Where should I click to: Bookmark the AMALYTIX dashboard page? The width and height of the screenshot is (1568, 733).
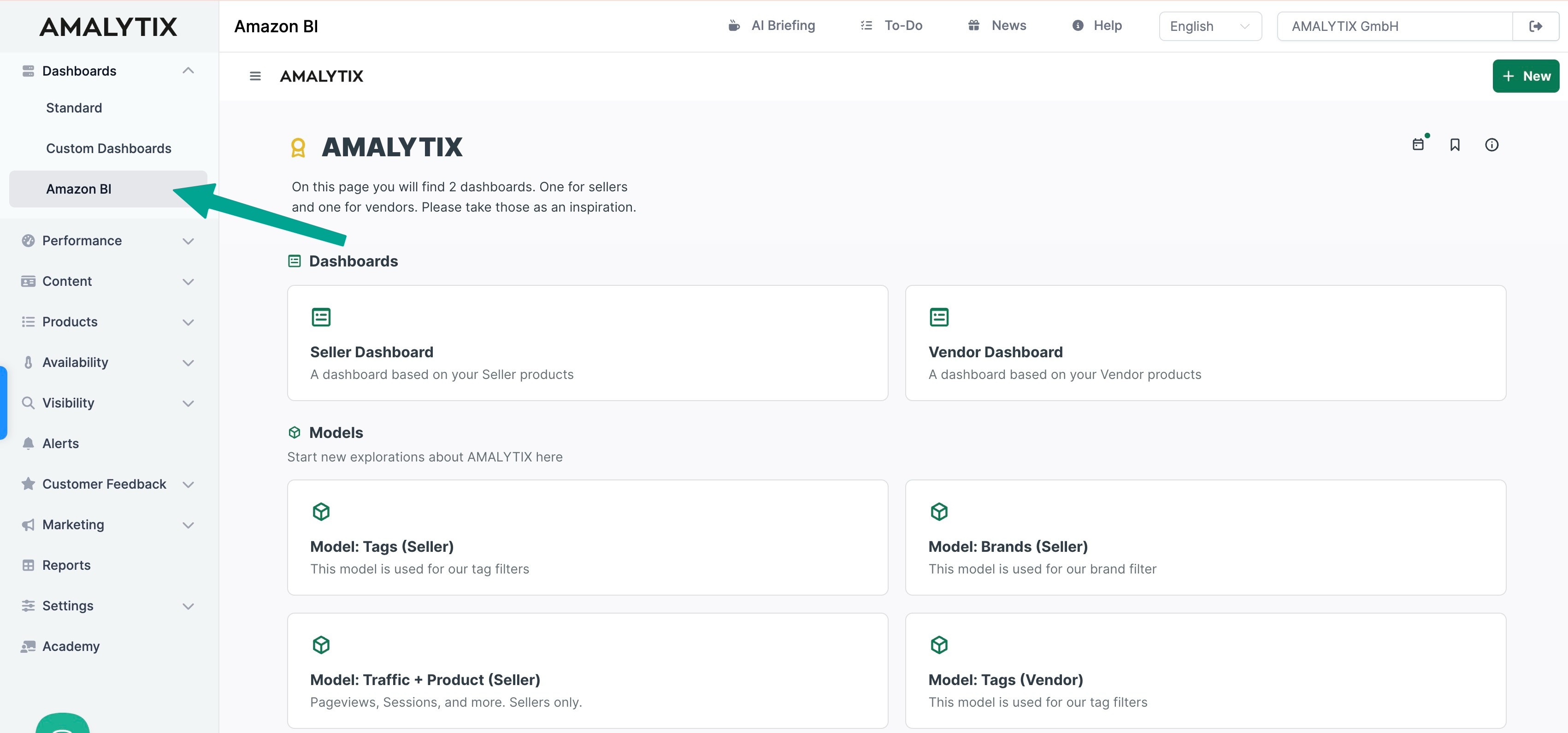[x=1456, y=144]
